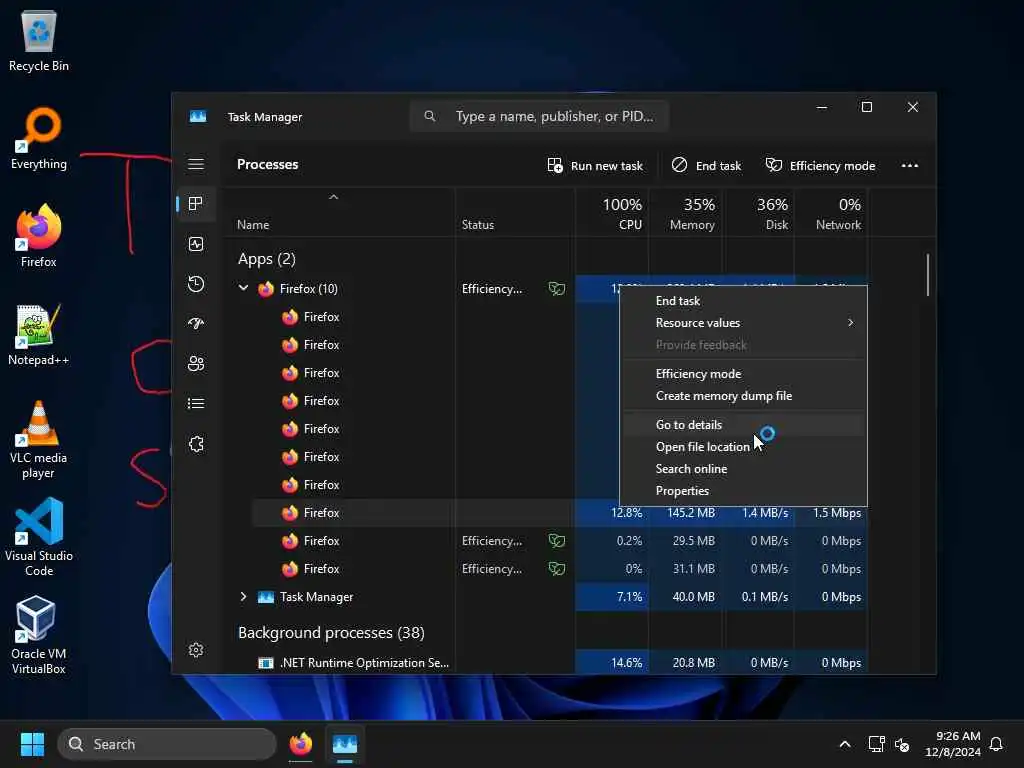Open Task Manager settings gear
Image resolution: width=1024 pixels, height=768 pixels.
pyautogui.click(x=196, y=650)
